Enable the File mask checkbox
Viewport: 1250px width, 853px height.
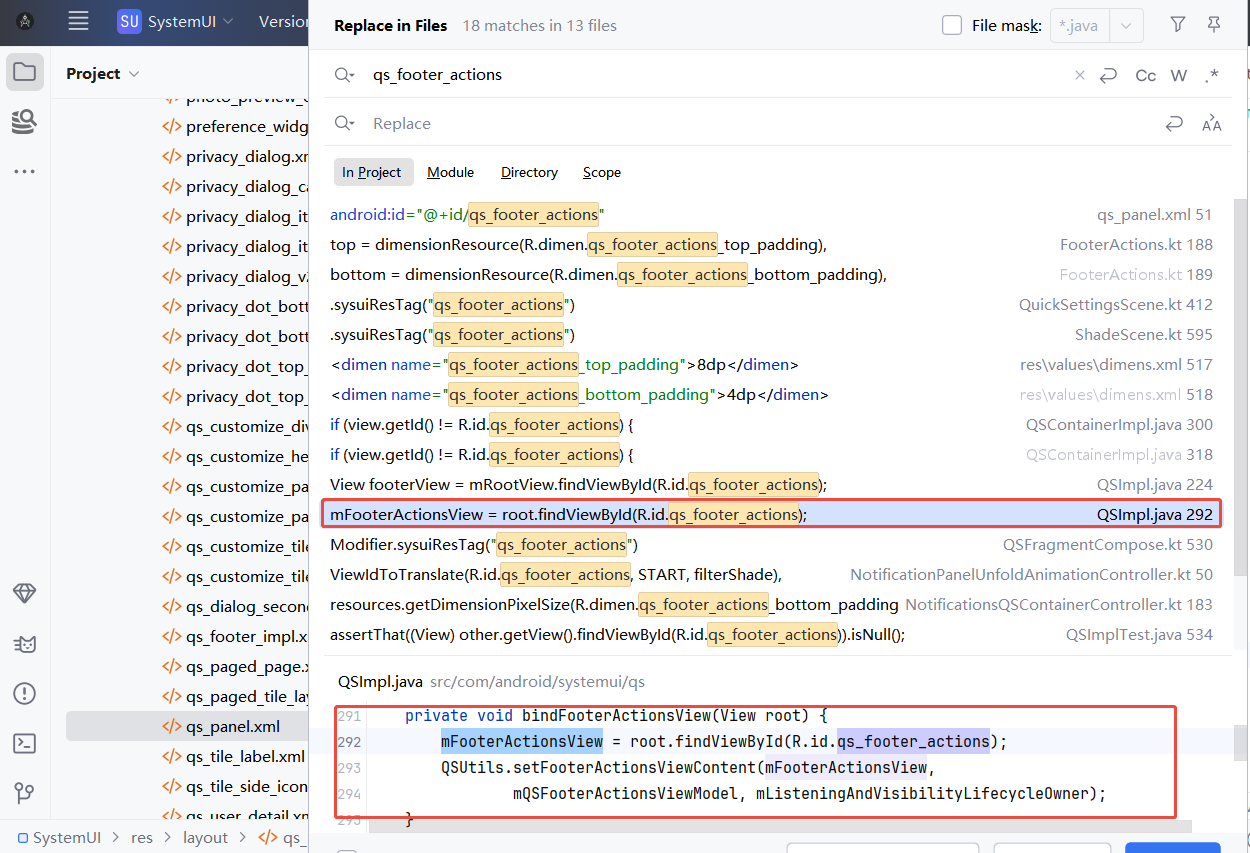(952, 25)
